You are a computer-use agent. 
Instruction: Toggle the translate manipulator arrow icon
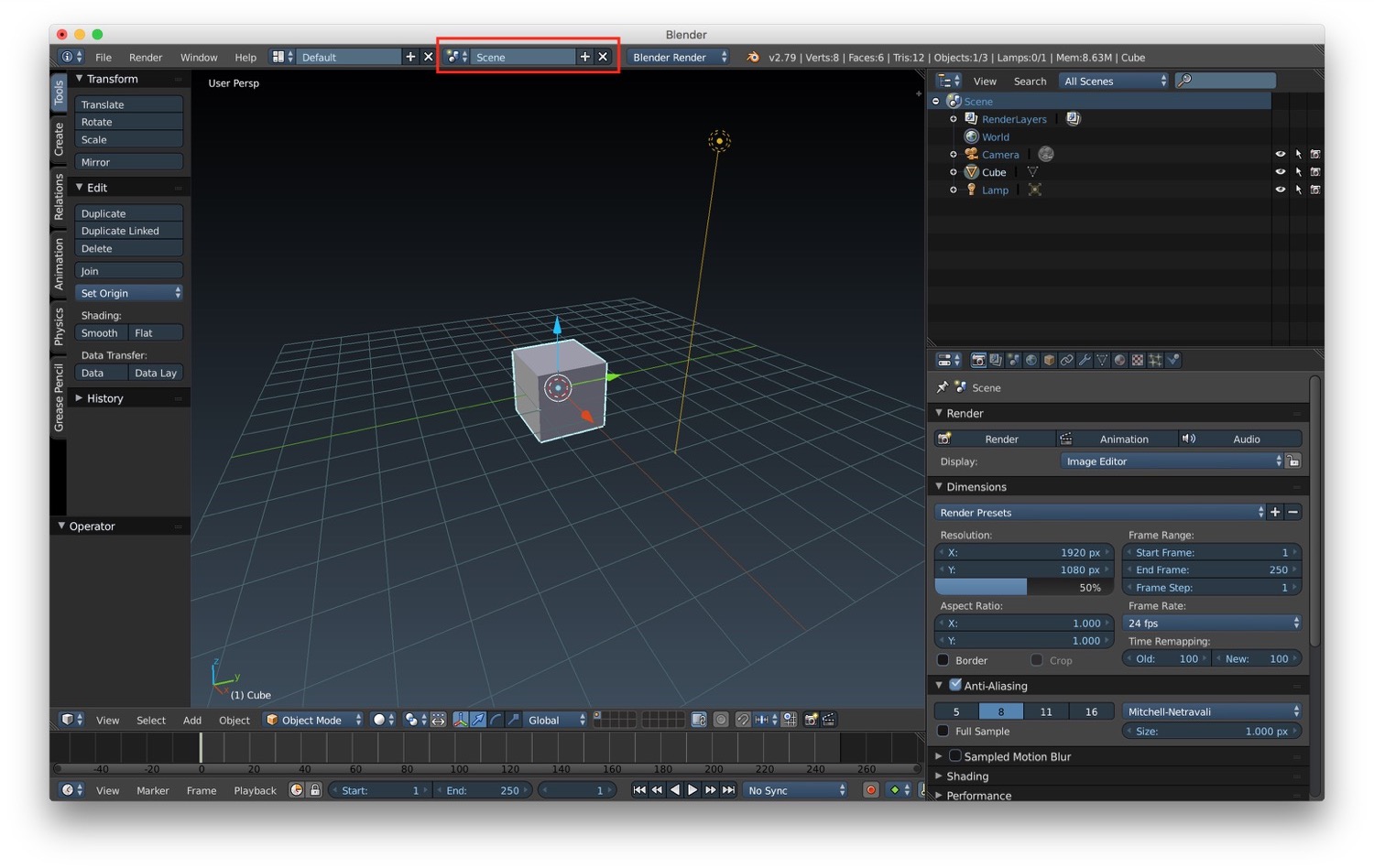[477, 720]
